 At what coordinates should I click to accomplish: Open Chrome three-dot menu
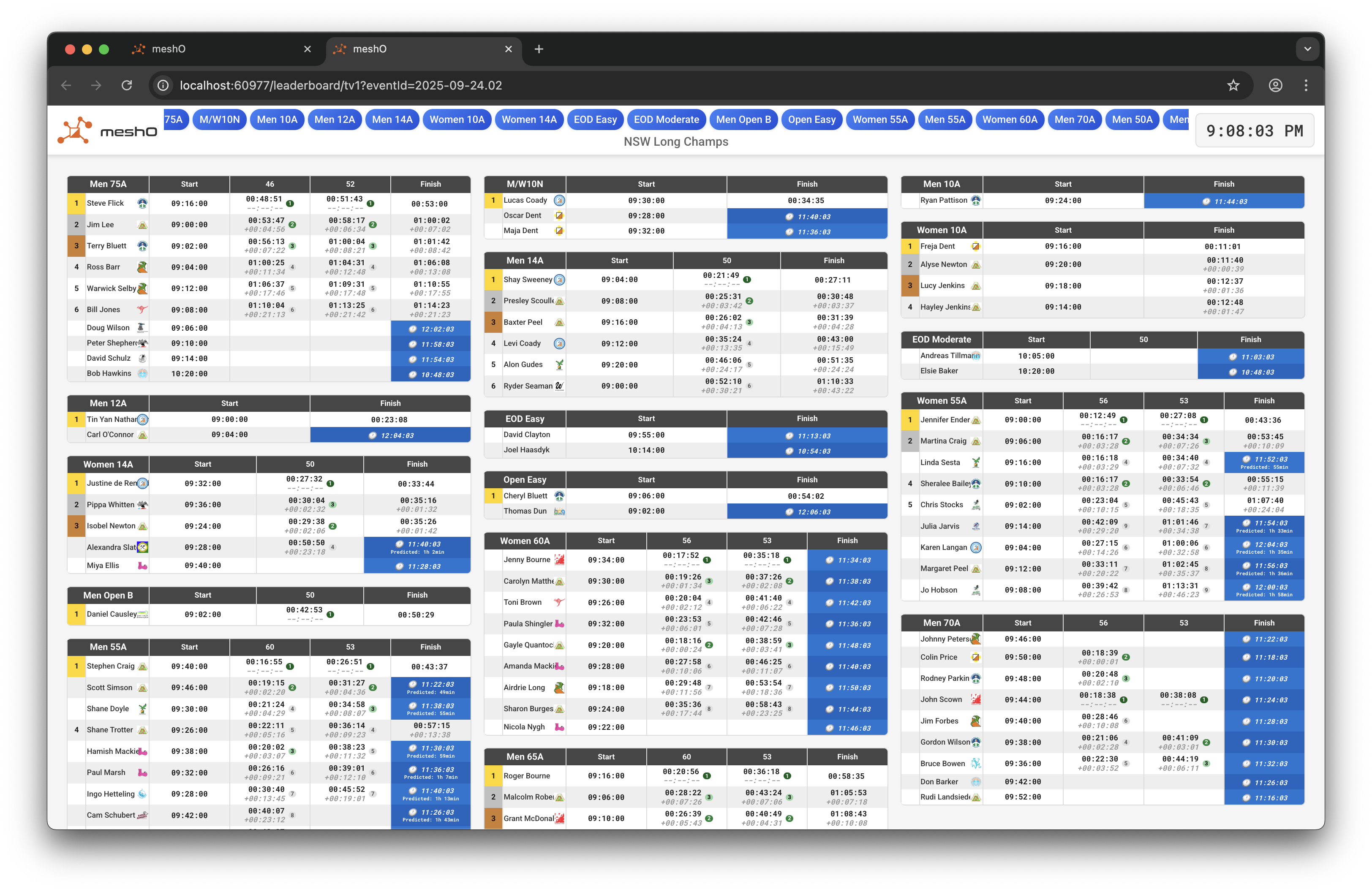click(x=1306, y=85)
